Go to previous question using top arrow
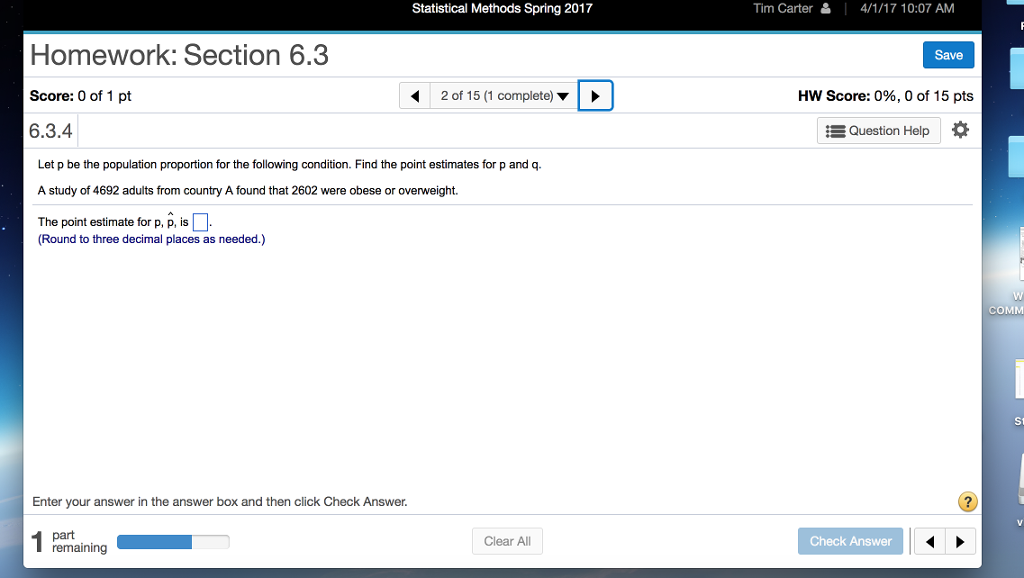 click(x=414, y=96)
